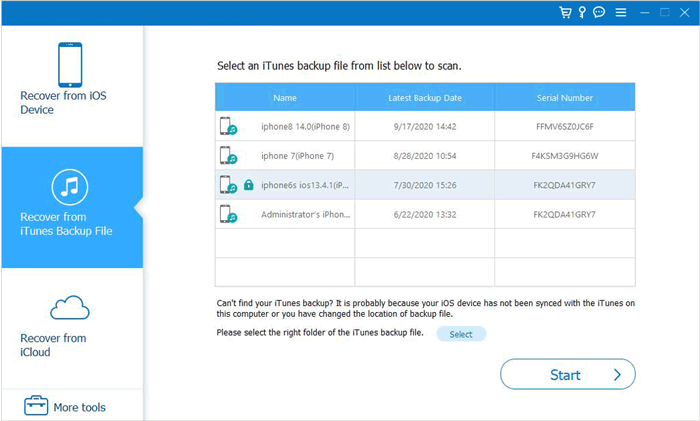Click device icon in Administrator's iPhone row
This screenshot has height=421, width=700.
(x=228, y=214)
